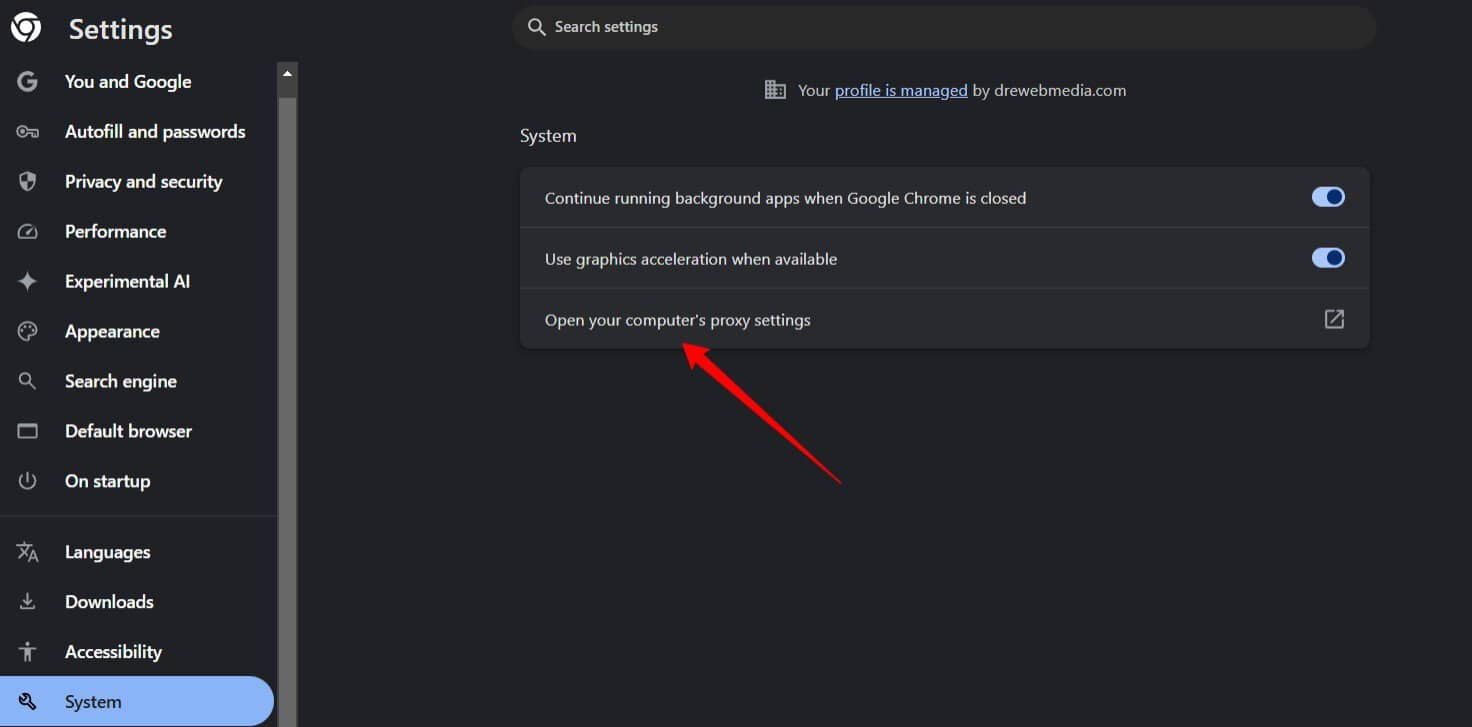Image resolution: width=1472 pixels, height=727 pixels.
Task: Click the Appearance palette icon
Action: point(27,331)
